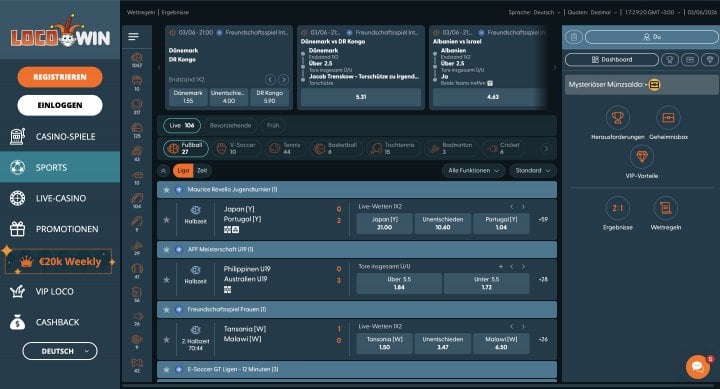Star the E-Soccer GT Ligen league
The width and height of the screenshot is (720, 389).
[x=166, y=370]
